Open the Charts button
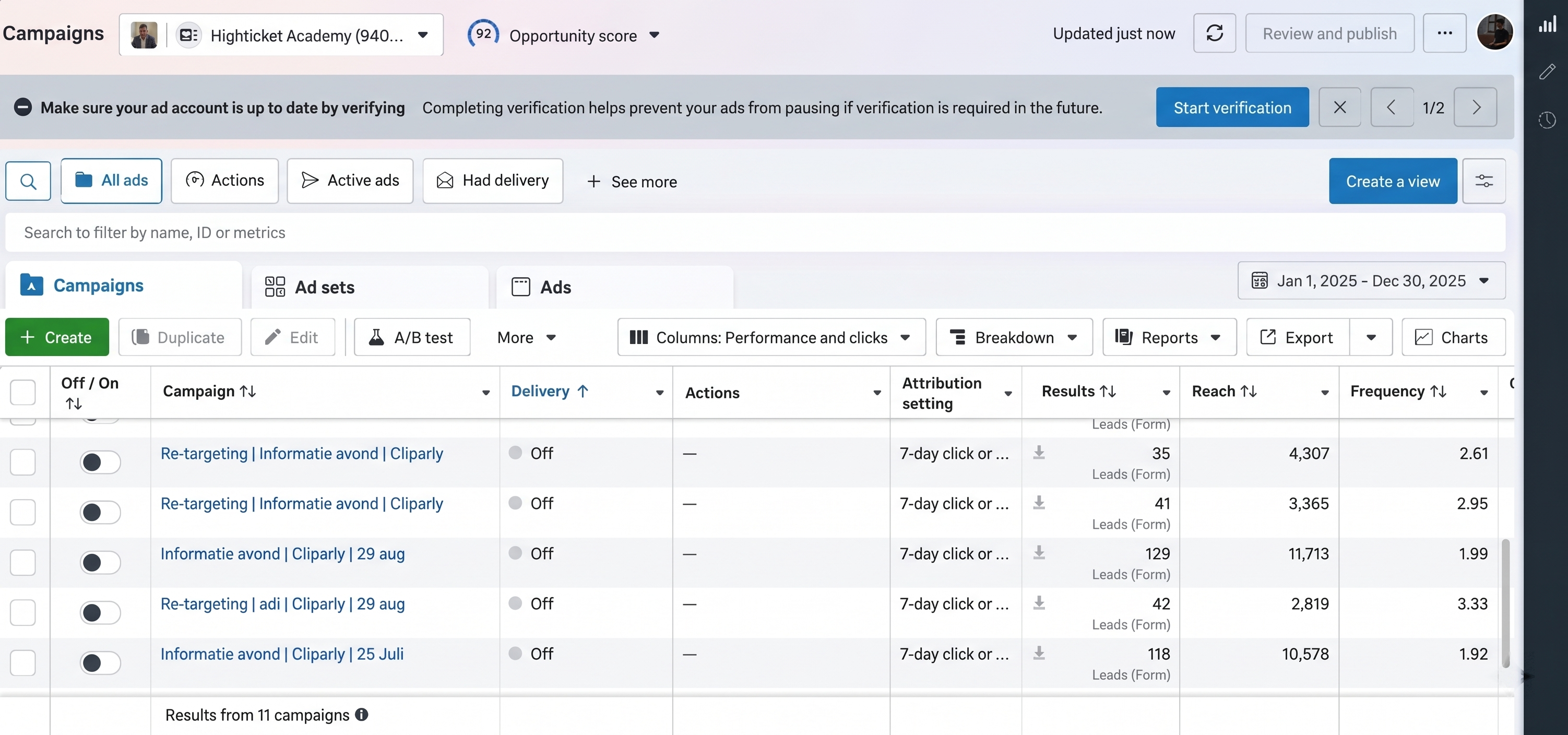This screenshot has width=1568, height=735. [x=1454, y=337]
